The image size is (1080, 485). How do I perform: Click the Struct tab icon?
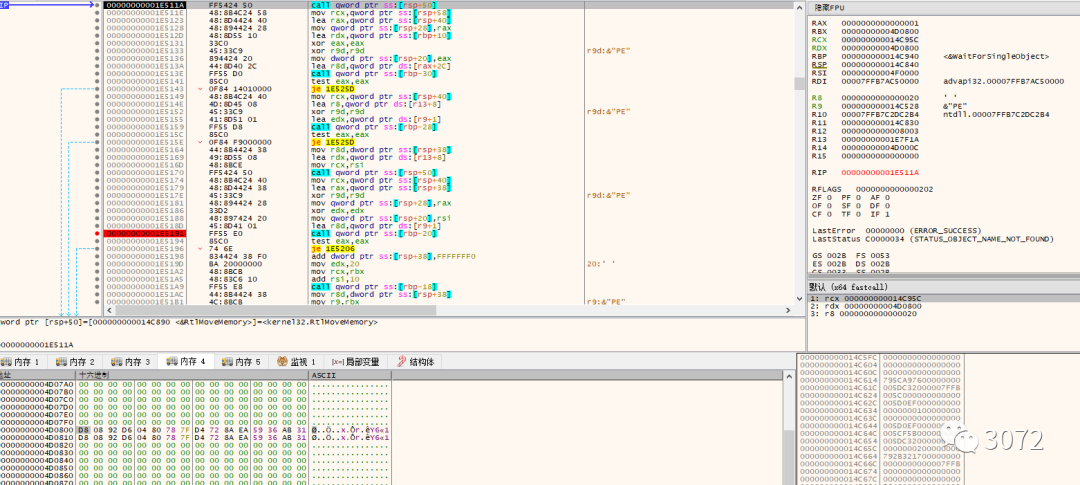click(x=402, y=362)
